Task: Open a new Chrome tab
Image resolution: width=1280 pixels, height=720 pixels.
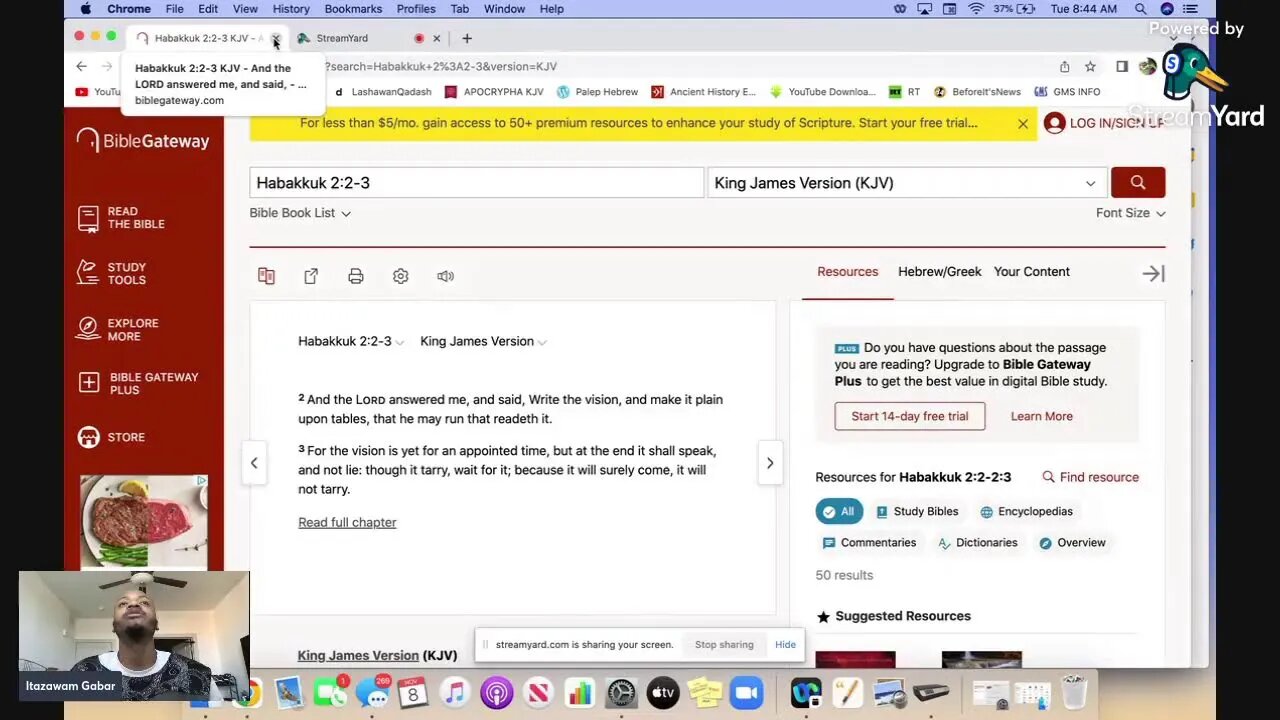Action: [x=467, y=38]
